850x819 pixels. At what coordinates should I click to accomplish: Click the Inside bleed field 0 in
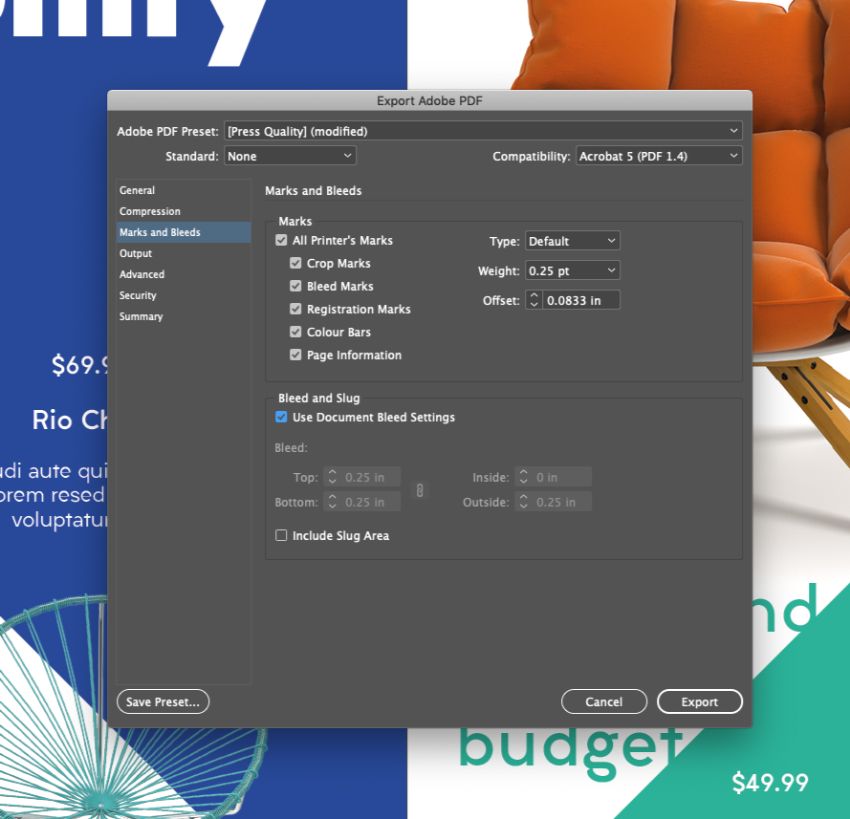[562, 477]
